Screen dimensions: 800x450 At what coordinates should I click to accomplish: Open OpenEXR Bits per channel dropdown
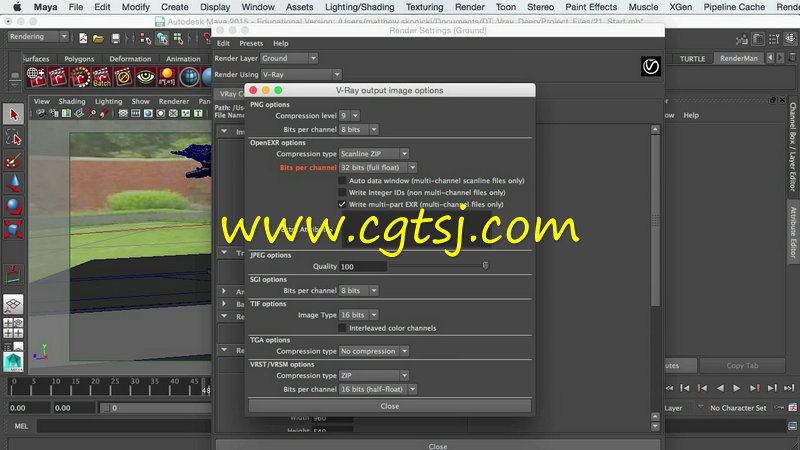[x=378, y=167]
